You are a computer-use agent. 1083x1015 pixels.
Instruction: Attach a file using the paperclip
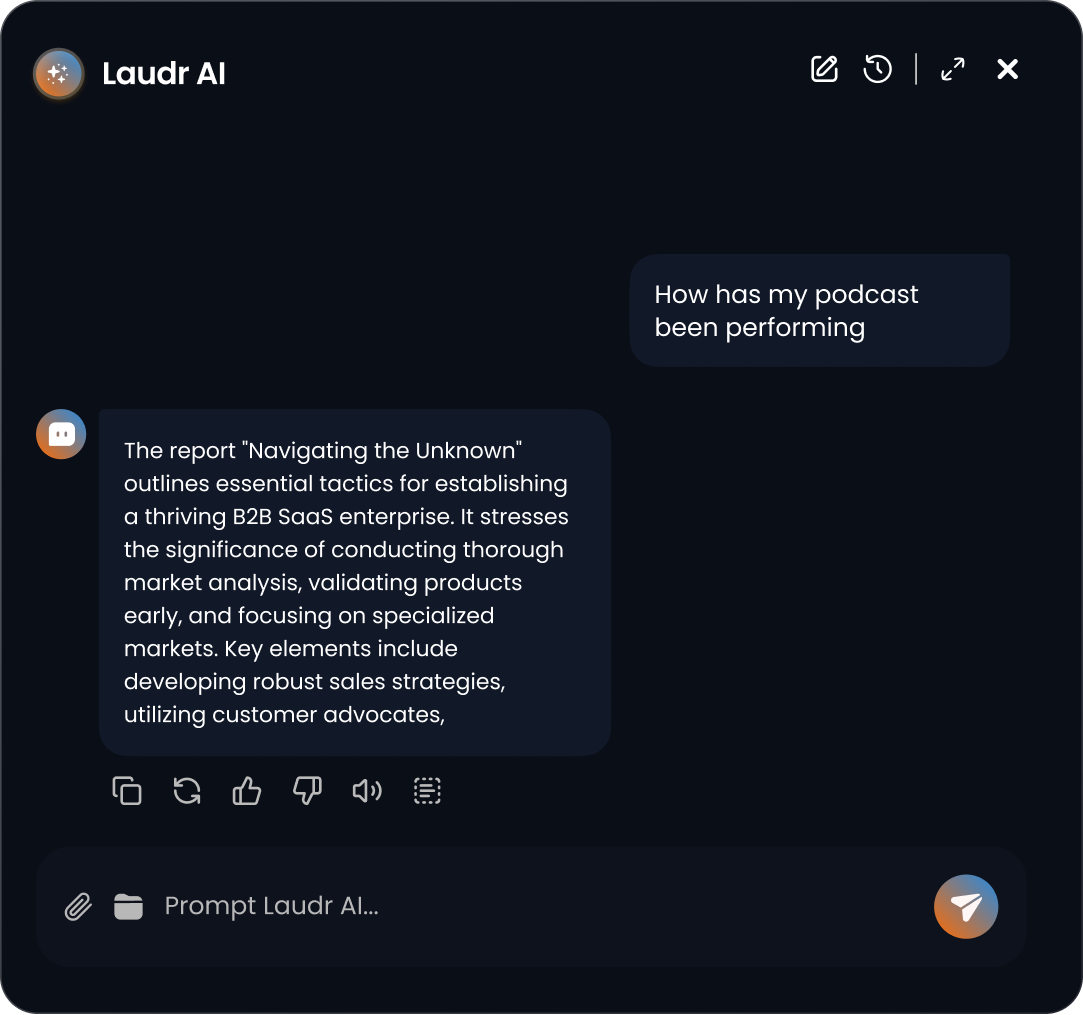click(x=78, y=906)
